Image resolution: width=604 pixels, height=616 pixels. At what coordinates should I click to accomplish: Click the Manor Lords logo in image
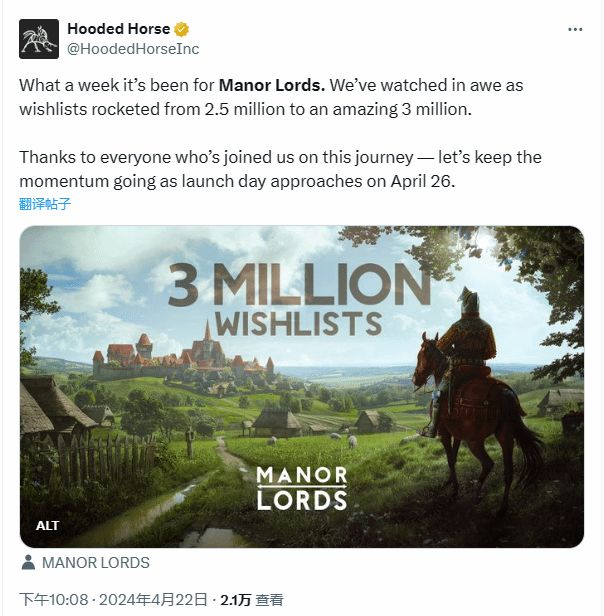tap(301, 487)
